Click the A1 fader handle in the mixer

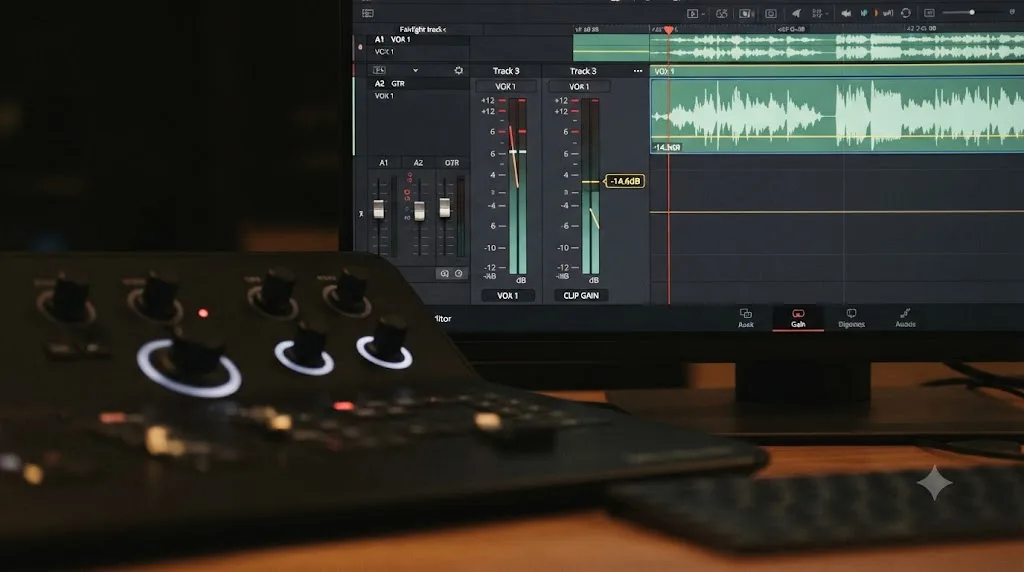pyautogui.click(x=379, y=210)
